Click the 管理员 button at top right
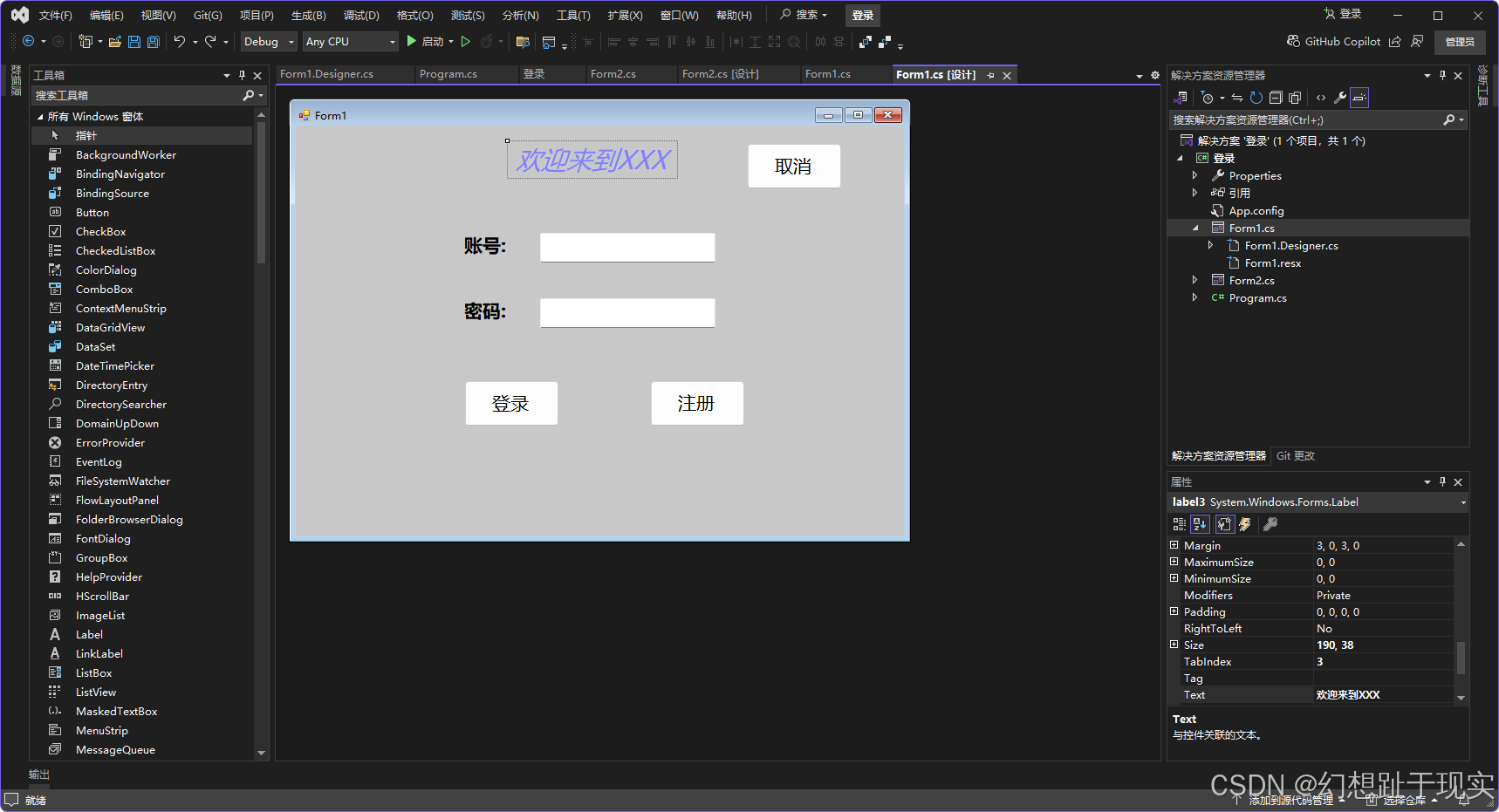 [1460, 42]
